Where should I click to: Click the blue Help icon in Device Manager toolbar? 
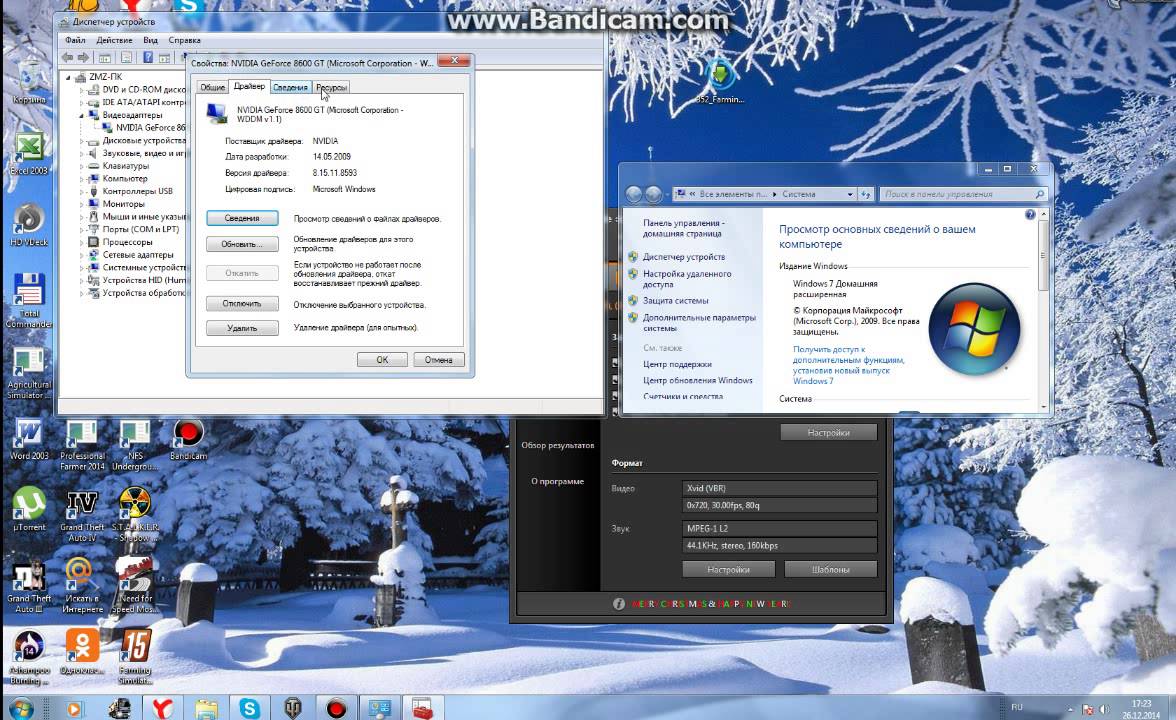coord(148,58)
